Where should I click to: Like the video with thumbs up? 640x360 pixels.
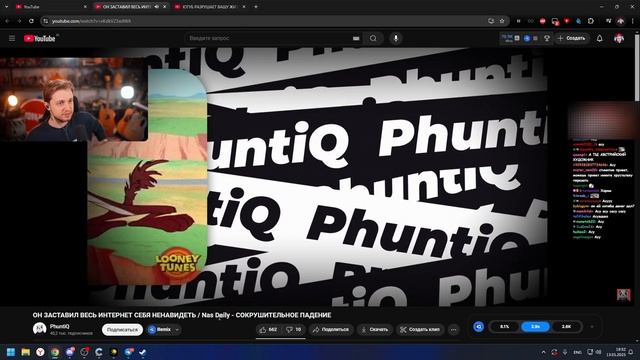[268, 329]
